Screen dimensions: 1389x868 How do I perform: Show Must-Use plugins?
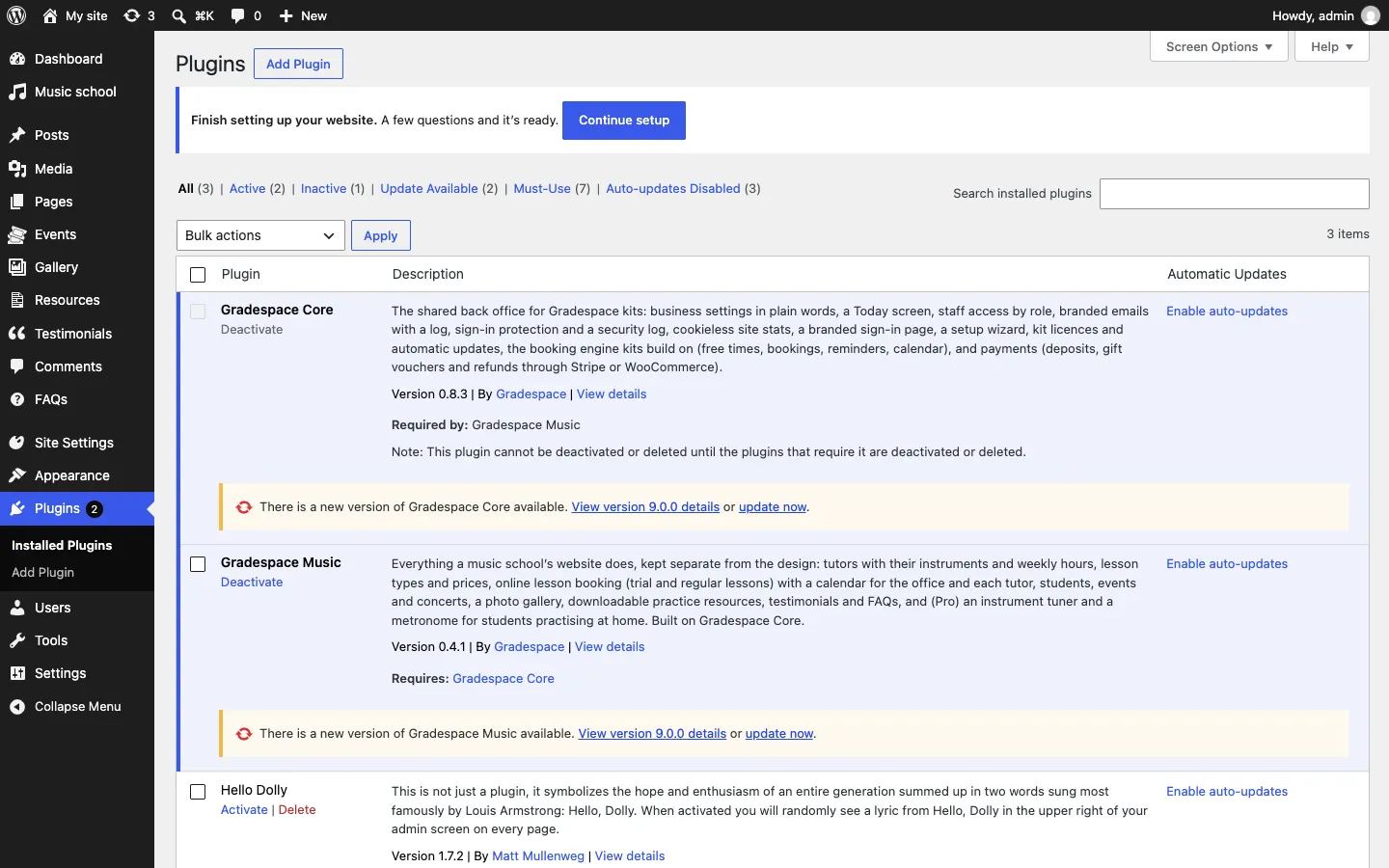pos(542,189)
